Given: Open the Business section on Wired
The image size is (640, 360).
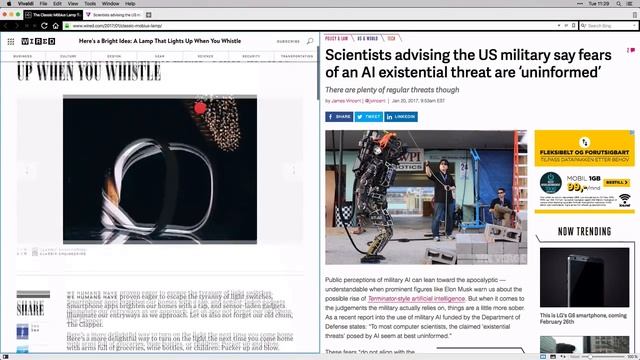Looking at the screenshot, I should click(x=23, y=56).
